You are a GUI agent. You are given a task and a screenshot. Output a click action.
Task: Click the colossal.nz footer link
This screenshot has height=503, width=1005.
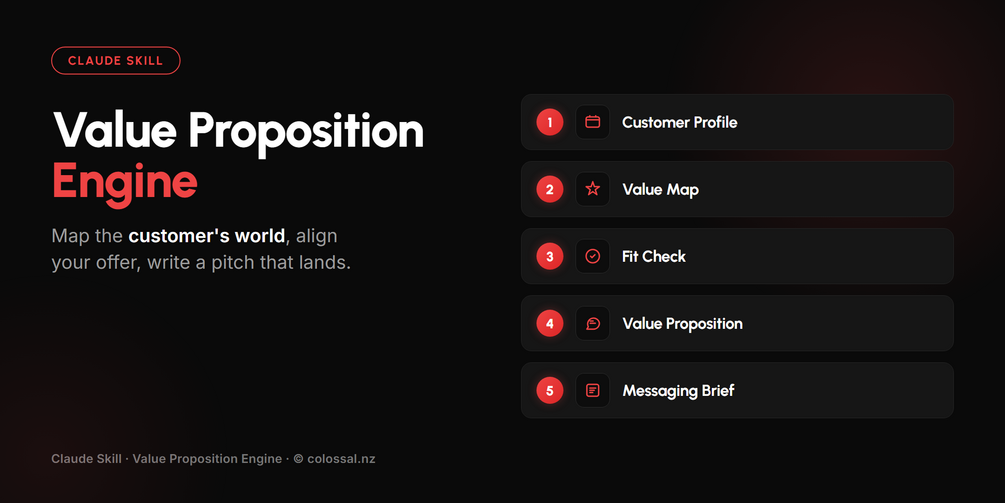point(341,459)
